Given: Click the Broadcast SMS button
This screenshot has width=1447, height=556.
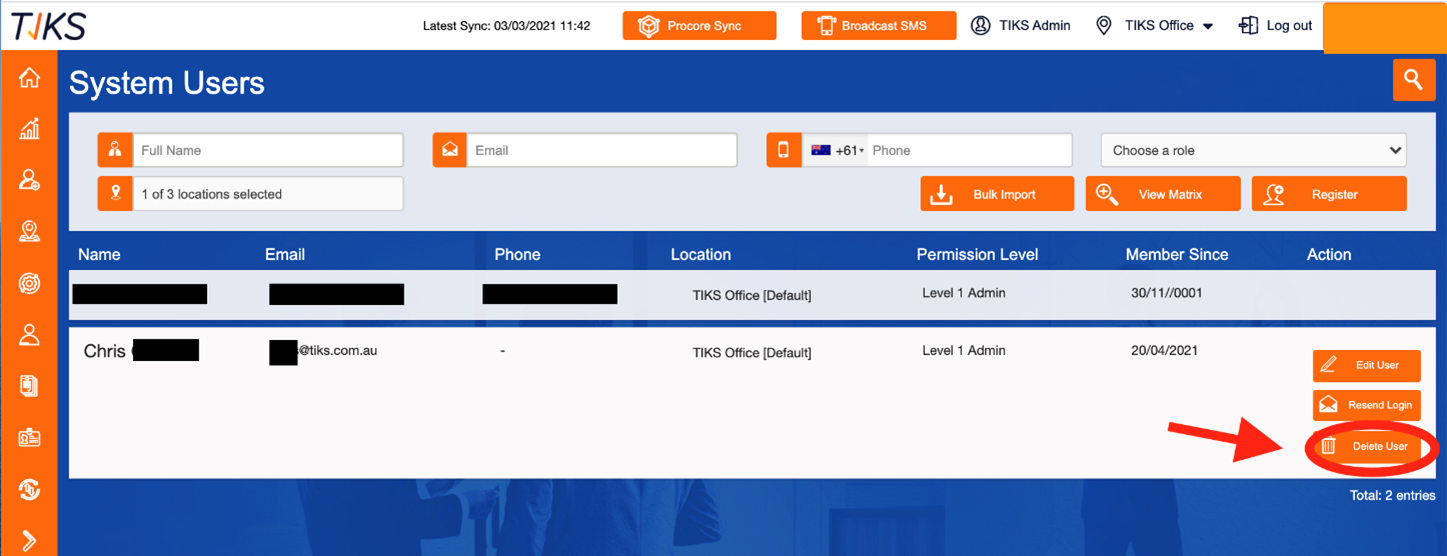Looking at the screenshot, I should [878, 26].
